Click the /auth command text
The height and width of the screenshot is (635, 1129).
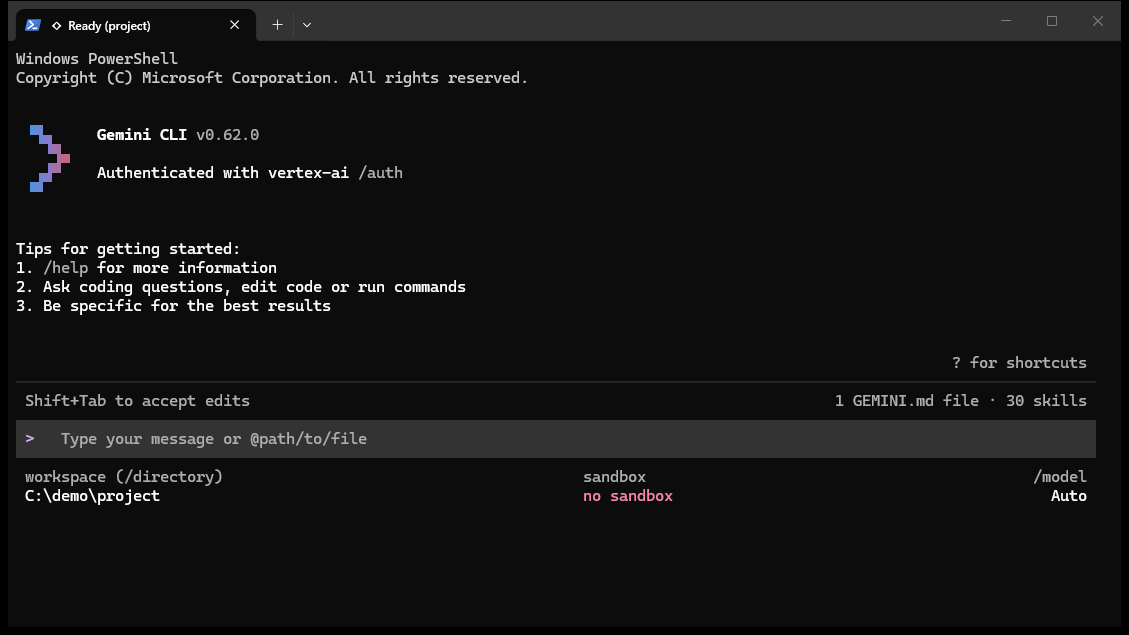coord(380,173)
